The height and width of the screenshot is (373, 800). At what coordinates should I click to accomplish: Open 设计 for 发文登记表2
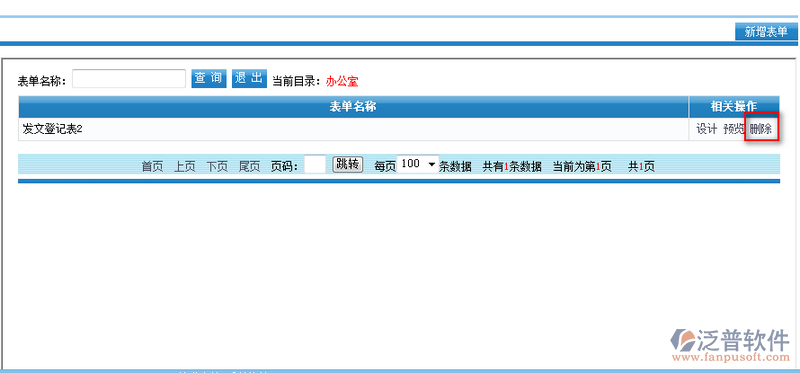pyautogui.click(x=707, y=130)
